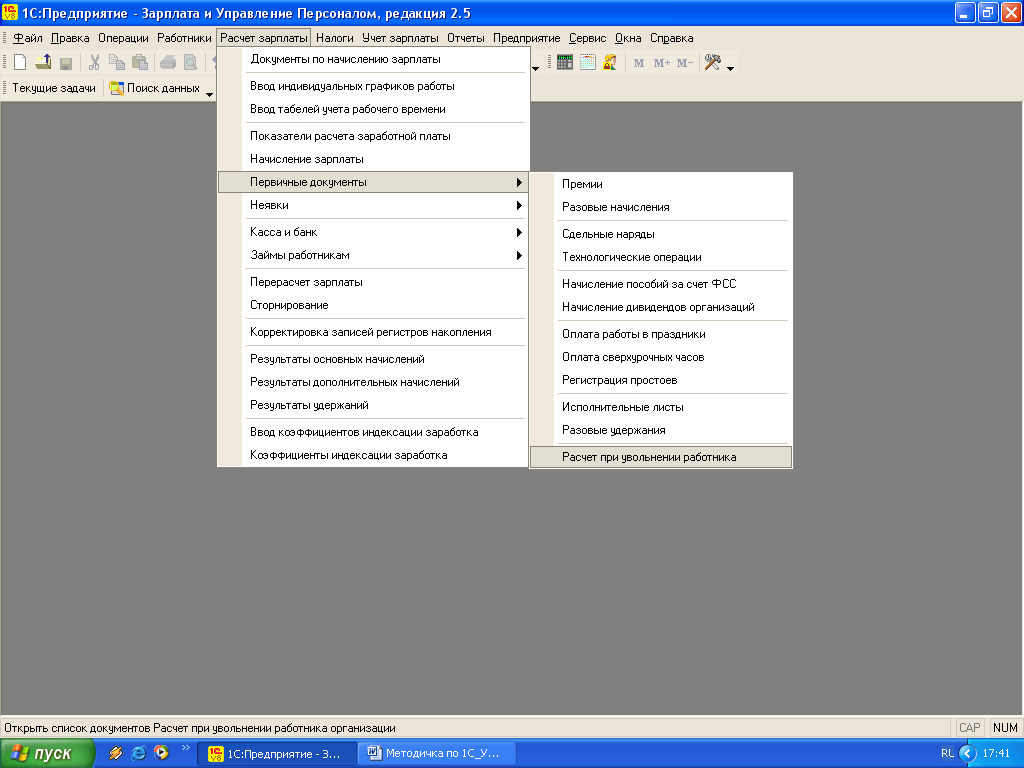The image size is (1024, 768).
Task: Click the user with lock icon
Action: (x=610, y=63)
